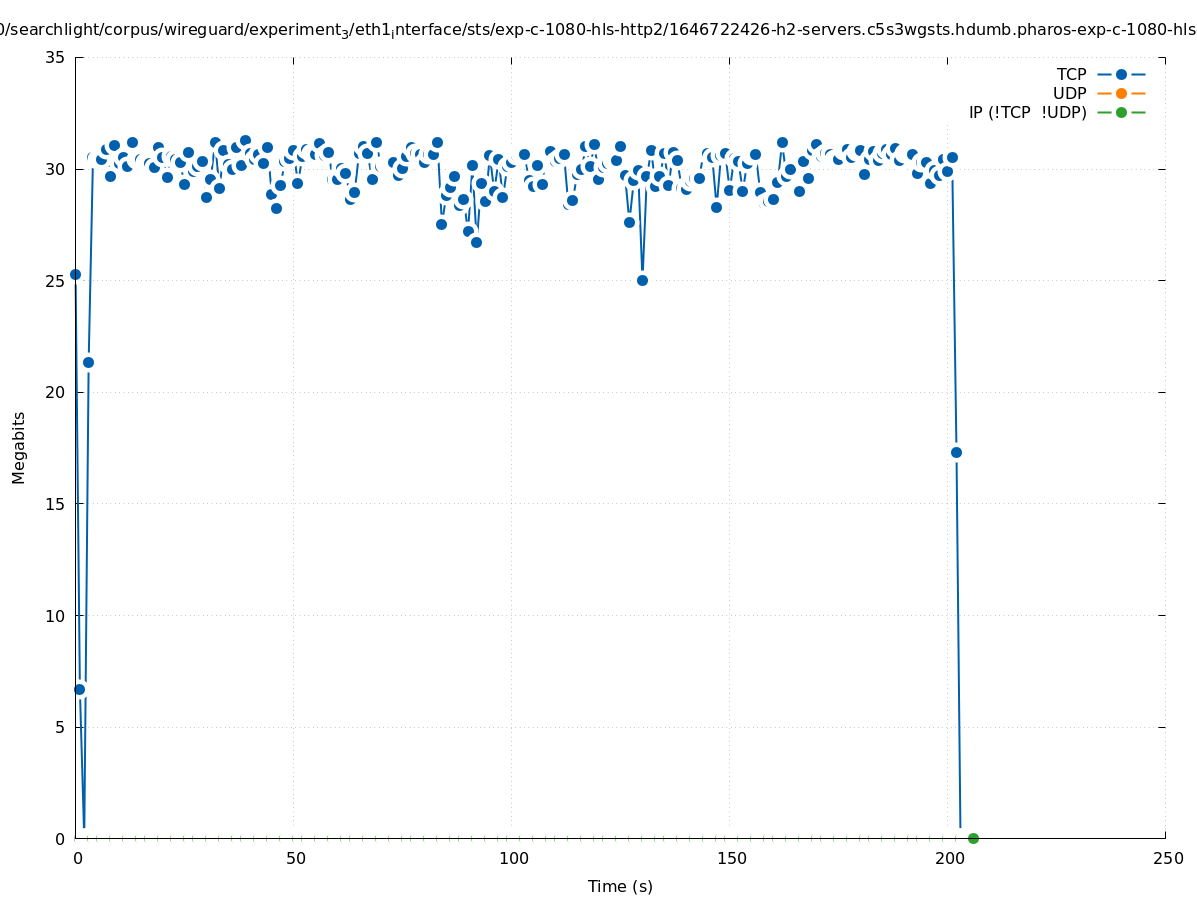
Task: Click the green IP legend marker
Action: (x=1121, y=112)
